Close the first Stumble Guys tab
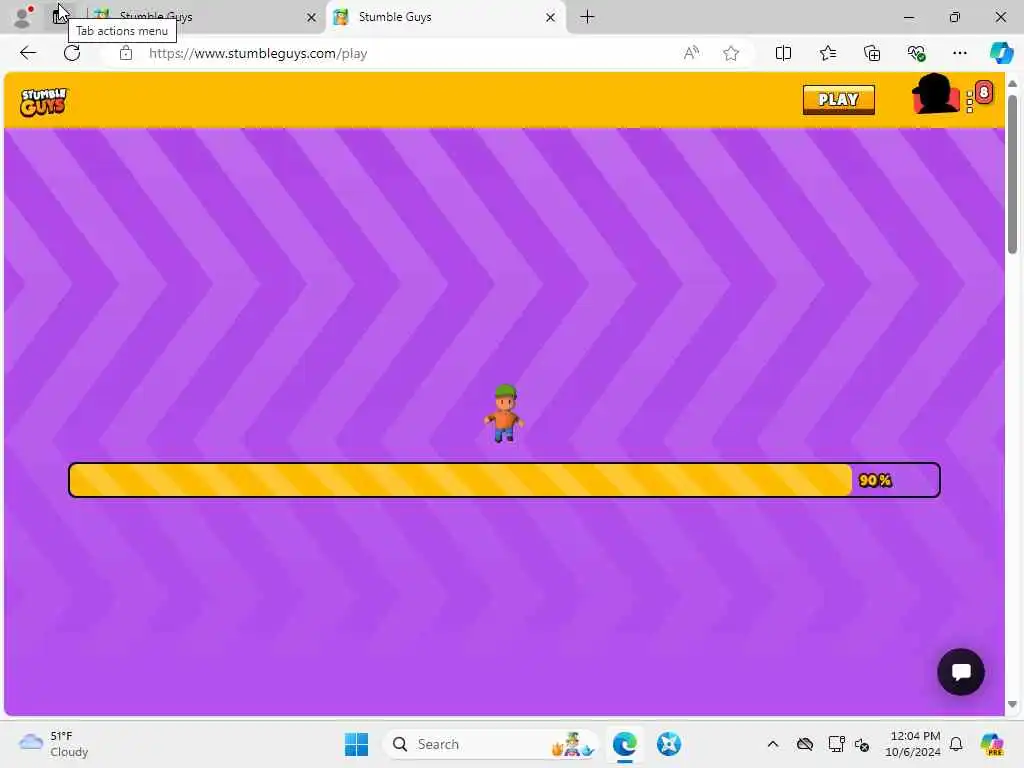Viewport: 1024px width, 768px height. pos(312,18)
